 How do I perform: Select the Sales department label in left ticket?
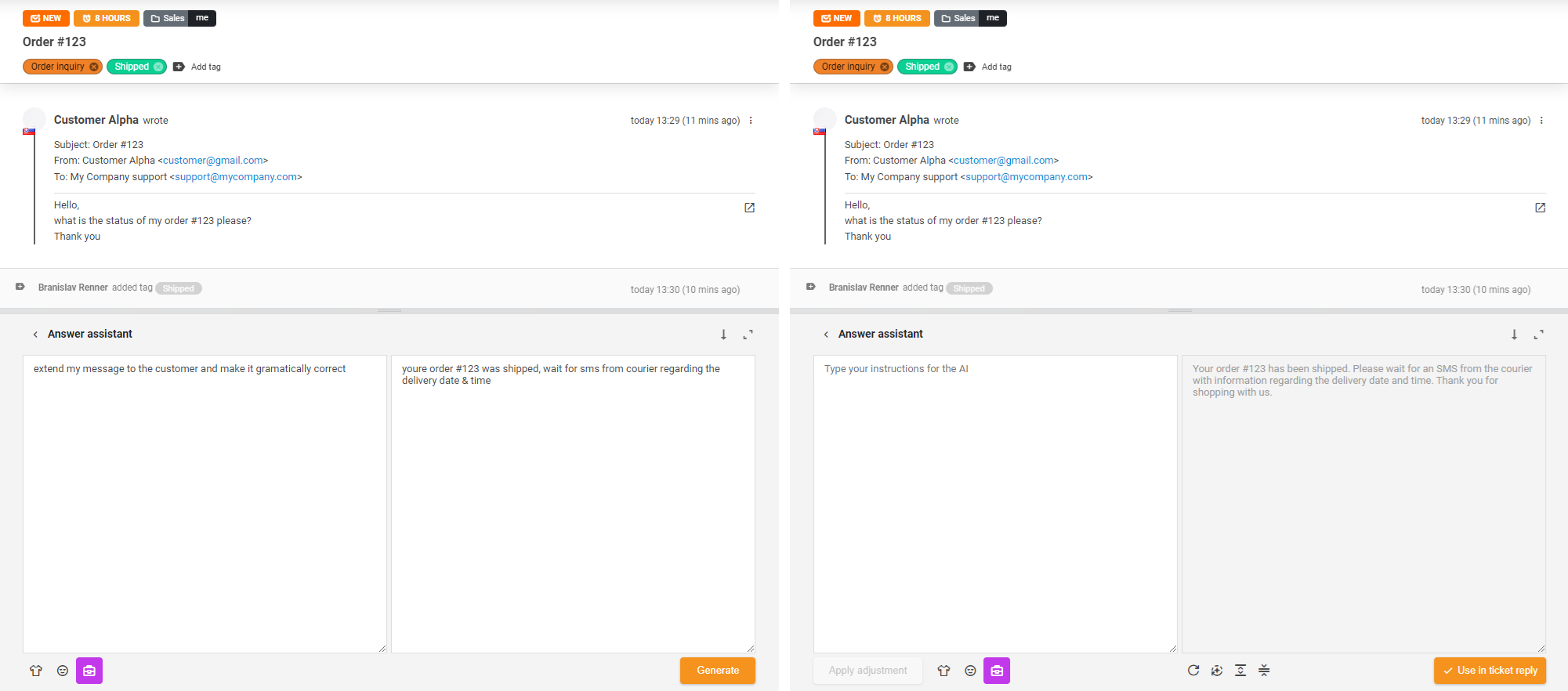(166, 18)
